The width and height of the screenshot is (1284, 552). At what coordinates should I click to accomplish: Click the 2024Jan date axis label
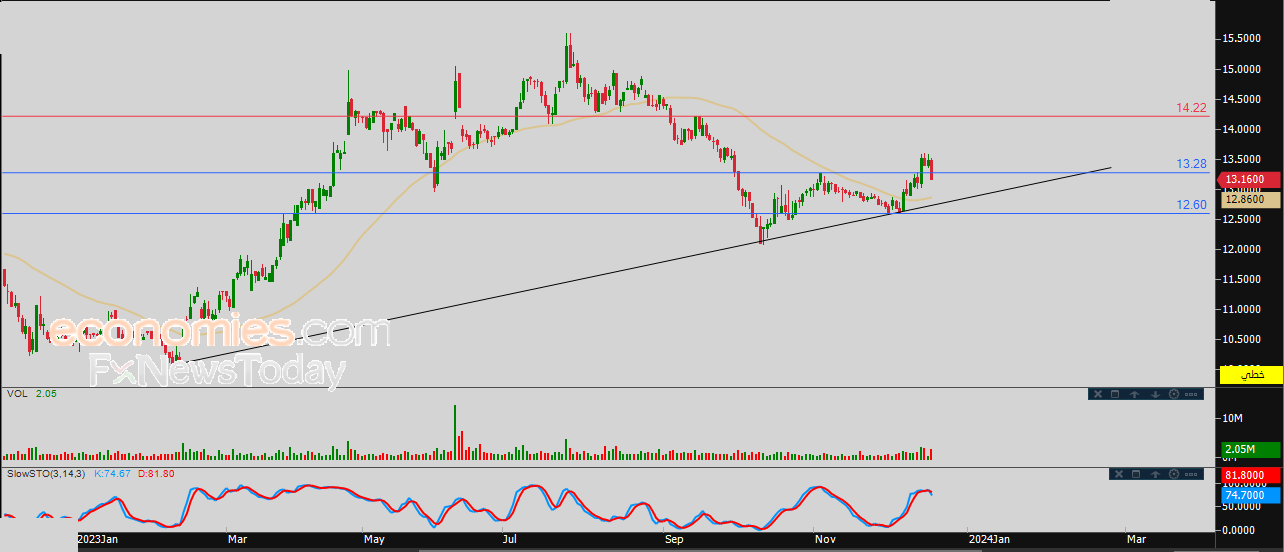pyautogui.click(x=988, y=540)
